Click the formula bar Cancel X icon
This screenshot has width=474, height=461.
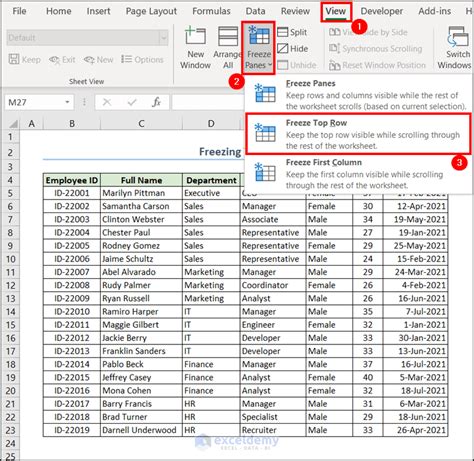click(107, 102)
